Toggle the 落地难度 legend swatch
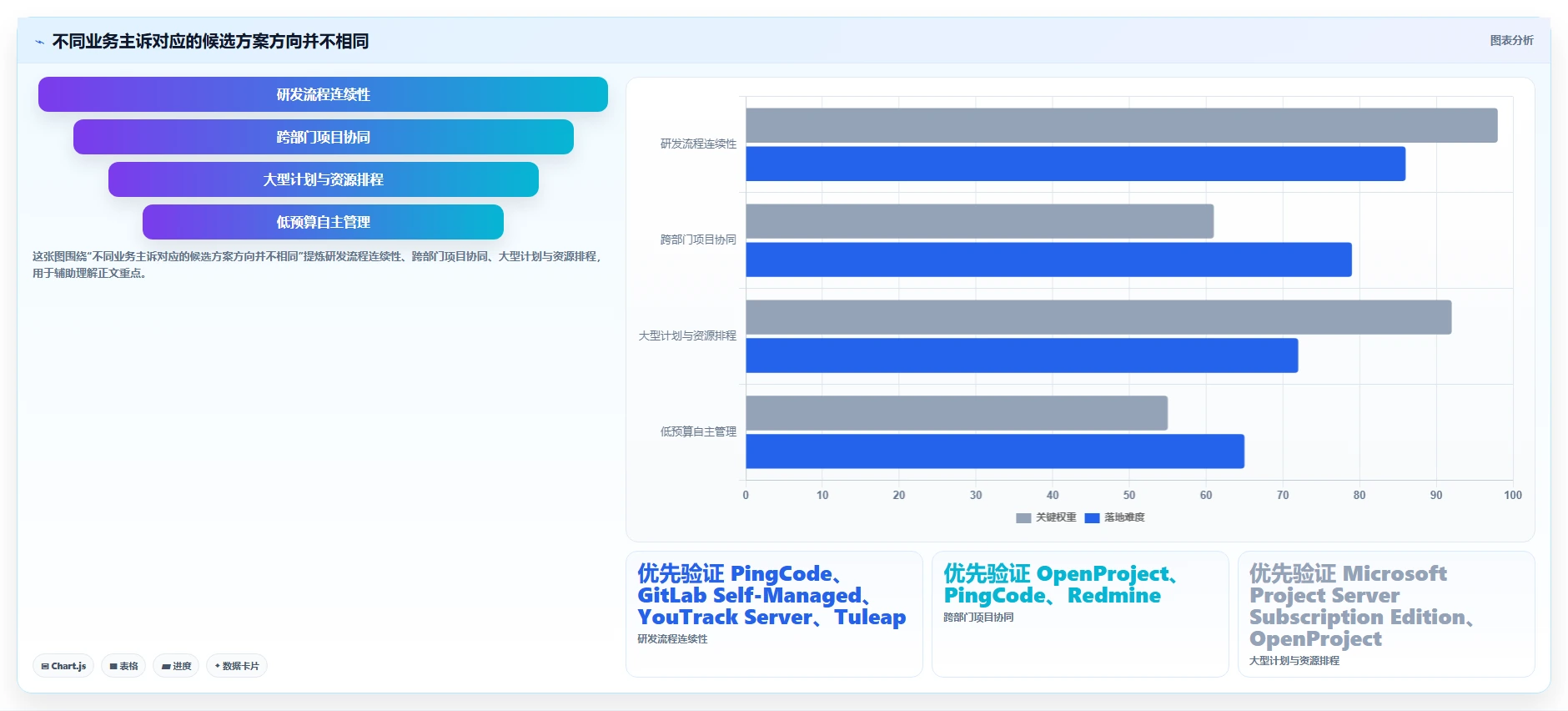 point(1092,517)
